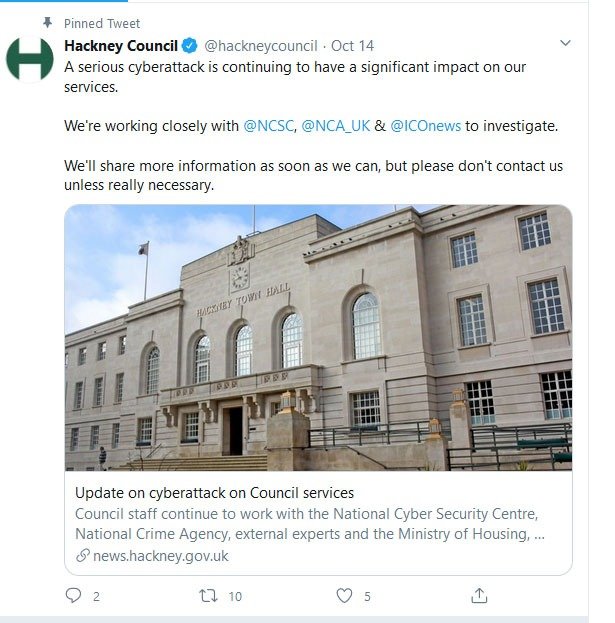
Task: Open the share tweet icon
Action: pos(479,596)
